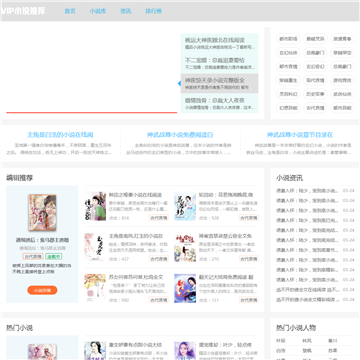Image resolution: width=360 pixels, height=360 pixels.
Task: Click the 都市言情 category tag
Action: [288, 66]
